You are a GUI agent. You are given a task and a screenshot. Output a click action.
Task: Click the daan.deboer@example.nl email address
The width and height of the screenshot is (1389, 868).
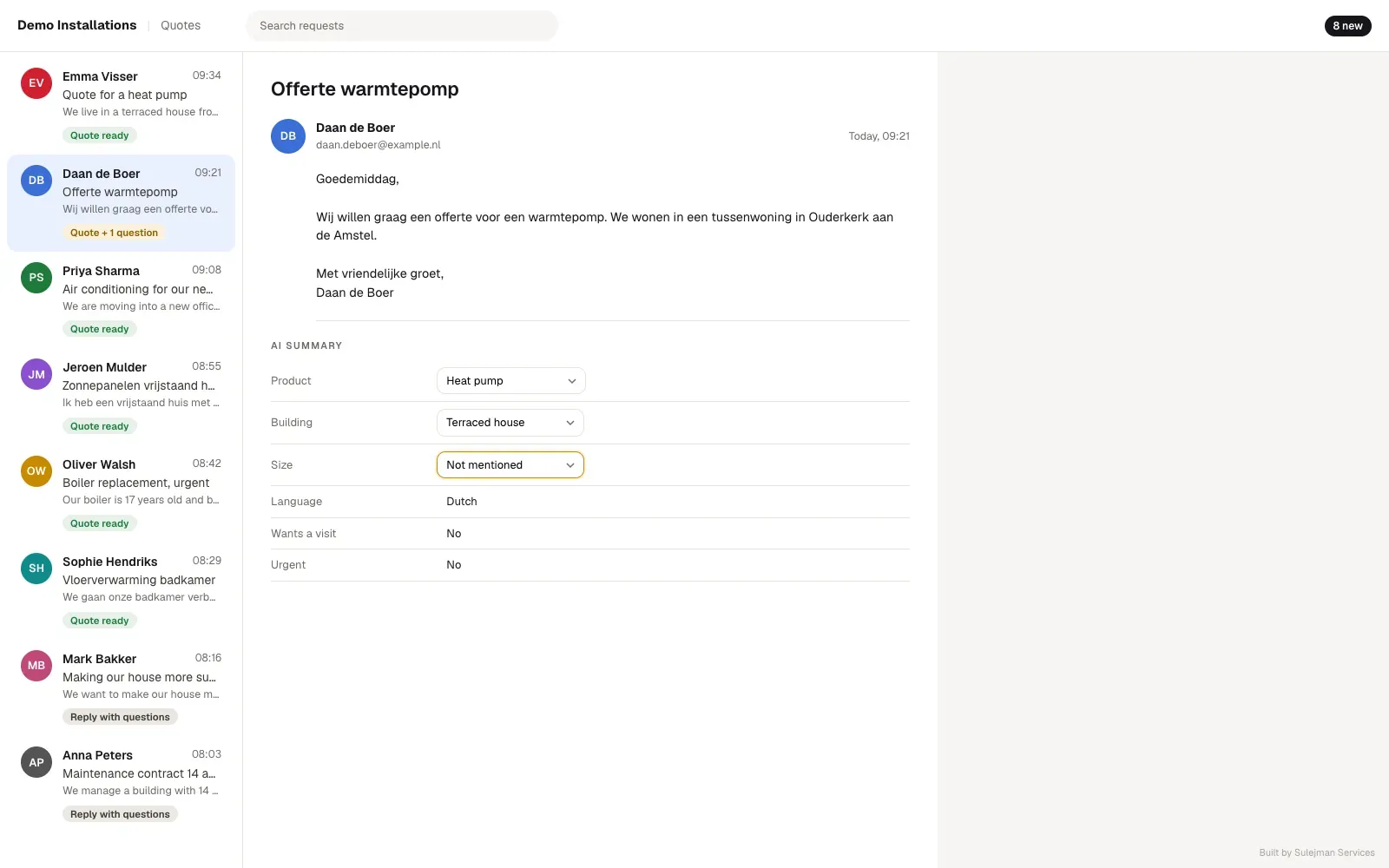[x=379, y=145]
